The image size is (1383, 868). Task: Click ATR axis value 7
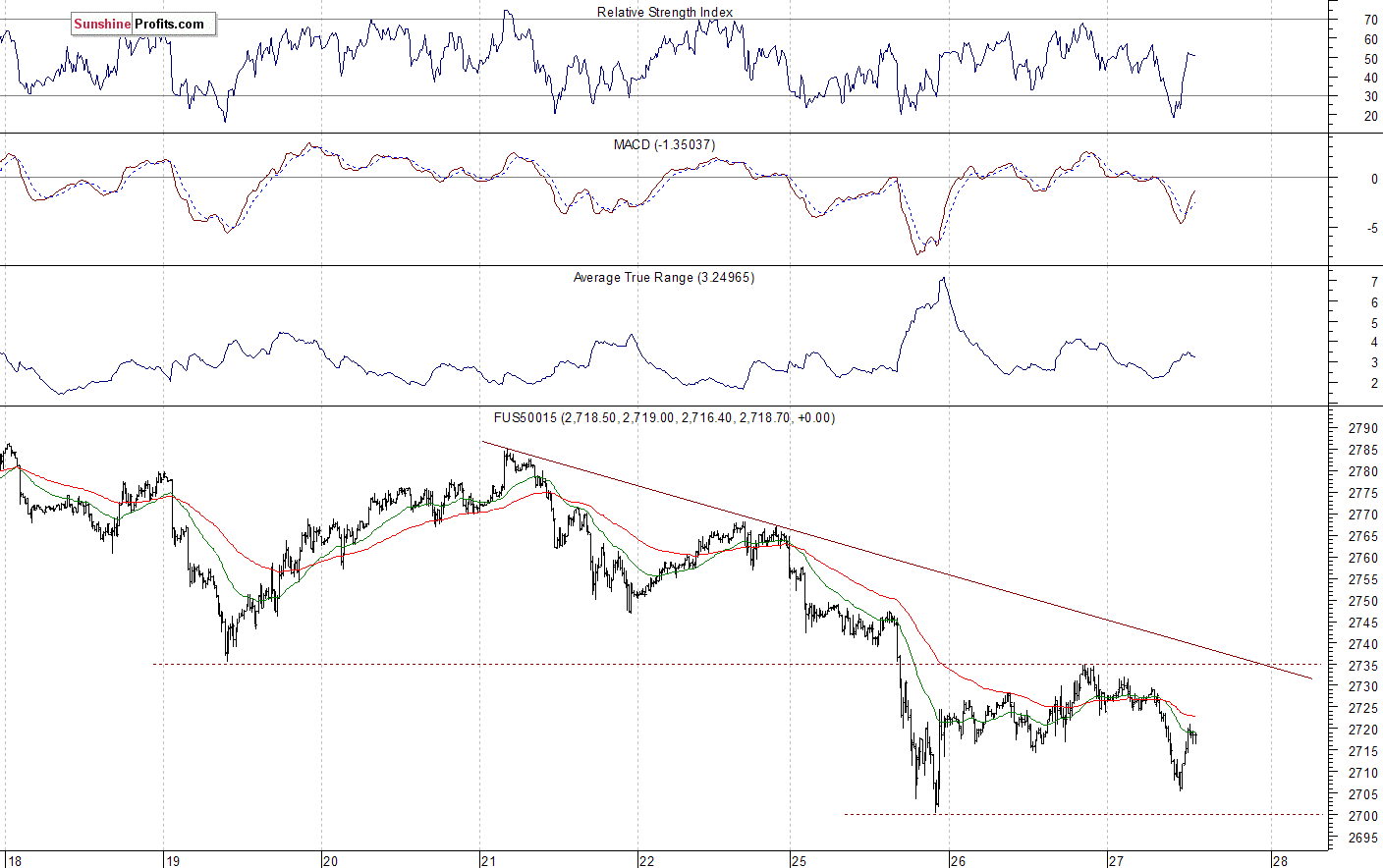pyautogui.click(x=1374, y=283)
